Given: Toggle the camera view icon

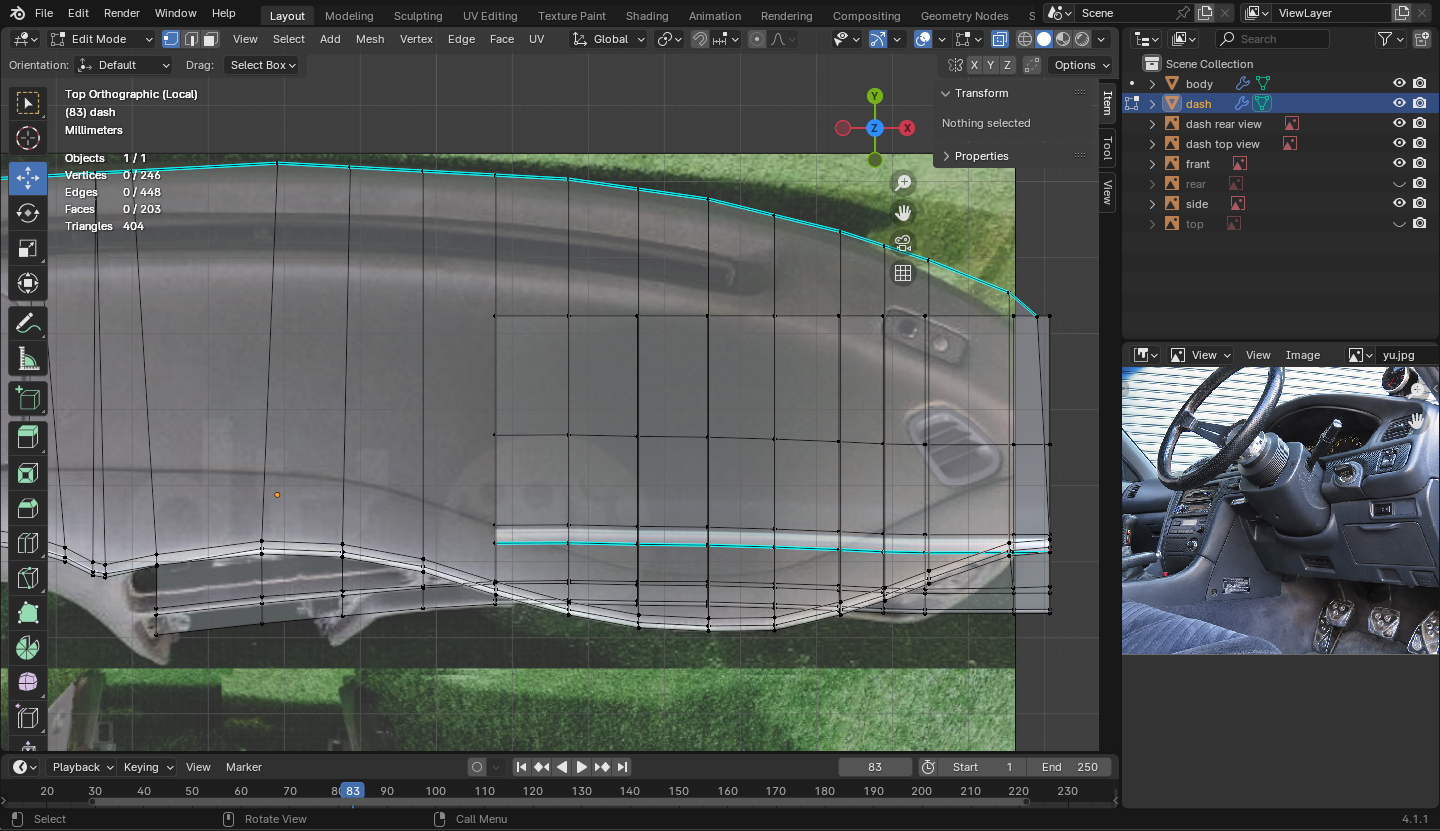Looking at the screenshot, I should [903, 243].
